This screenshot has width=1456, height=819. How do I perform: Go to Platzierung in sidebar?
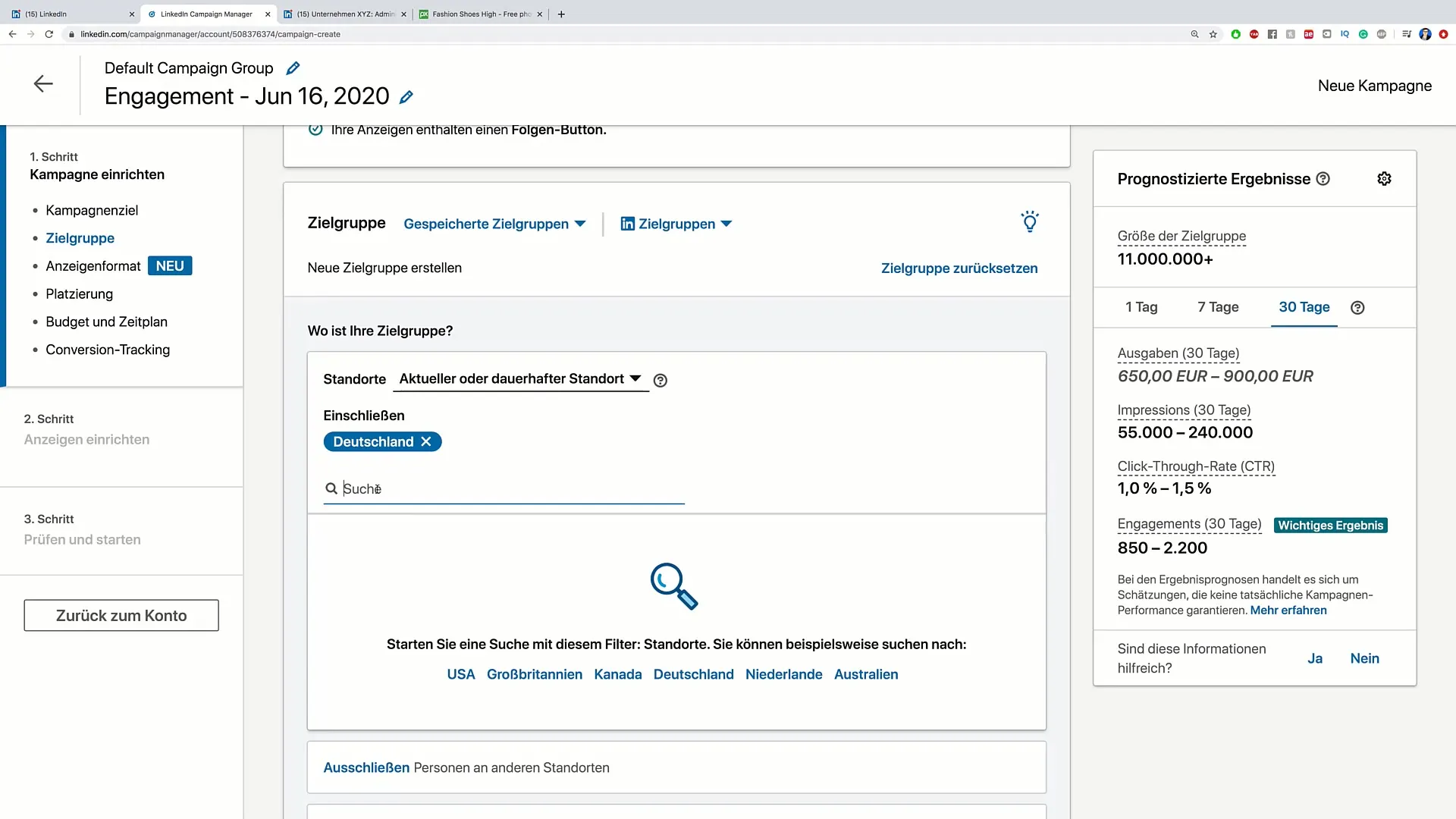coord(79,294)
